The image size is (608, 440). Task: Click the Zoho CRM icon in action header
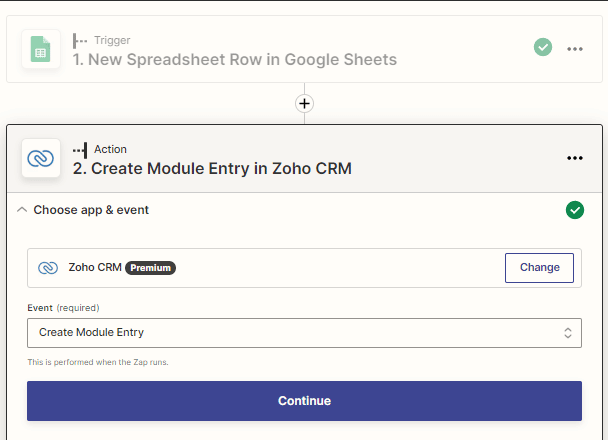point(41,158)
